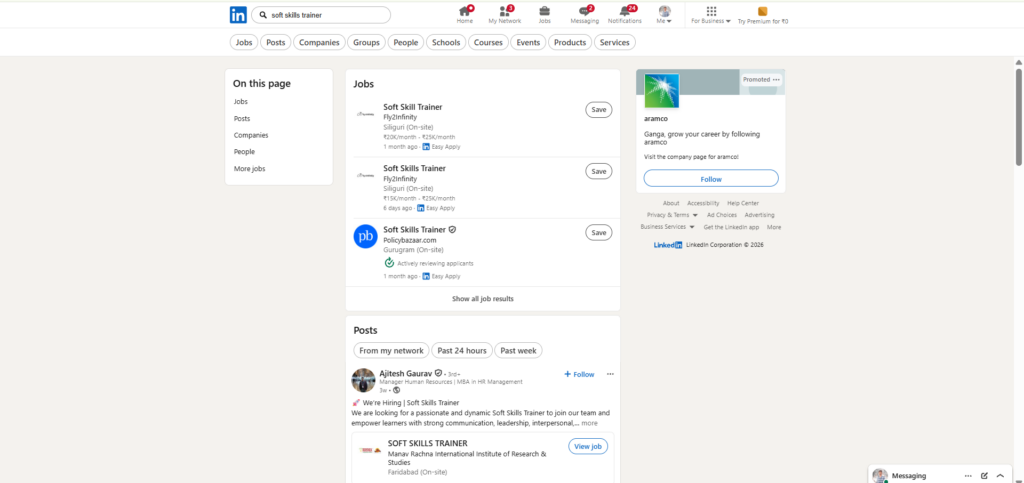Click 'Show all job results' link
Image resolution: width=1024 pixels, height=483 pixels.
pos(483,299)
